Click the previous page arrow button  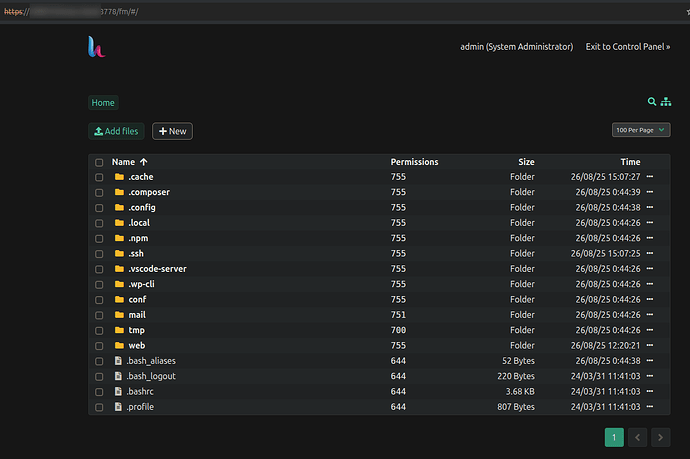coord(637,437)
